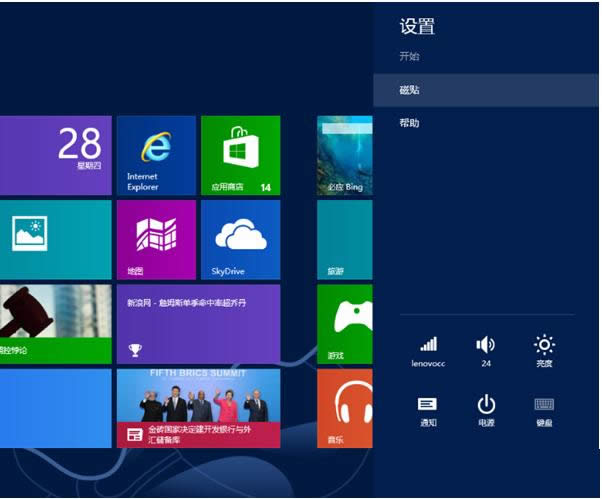
Task: Open the 音乐 Music headphones tile
Action: [345, 408]
